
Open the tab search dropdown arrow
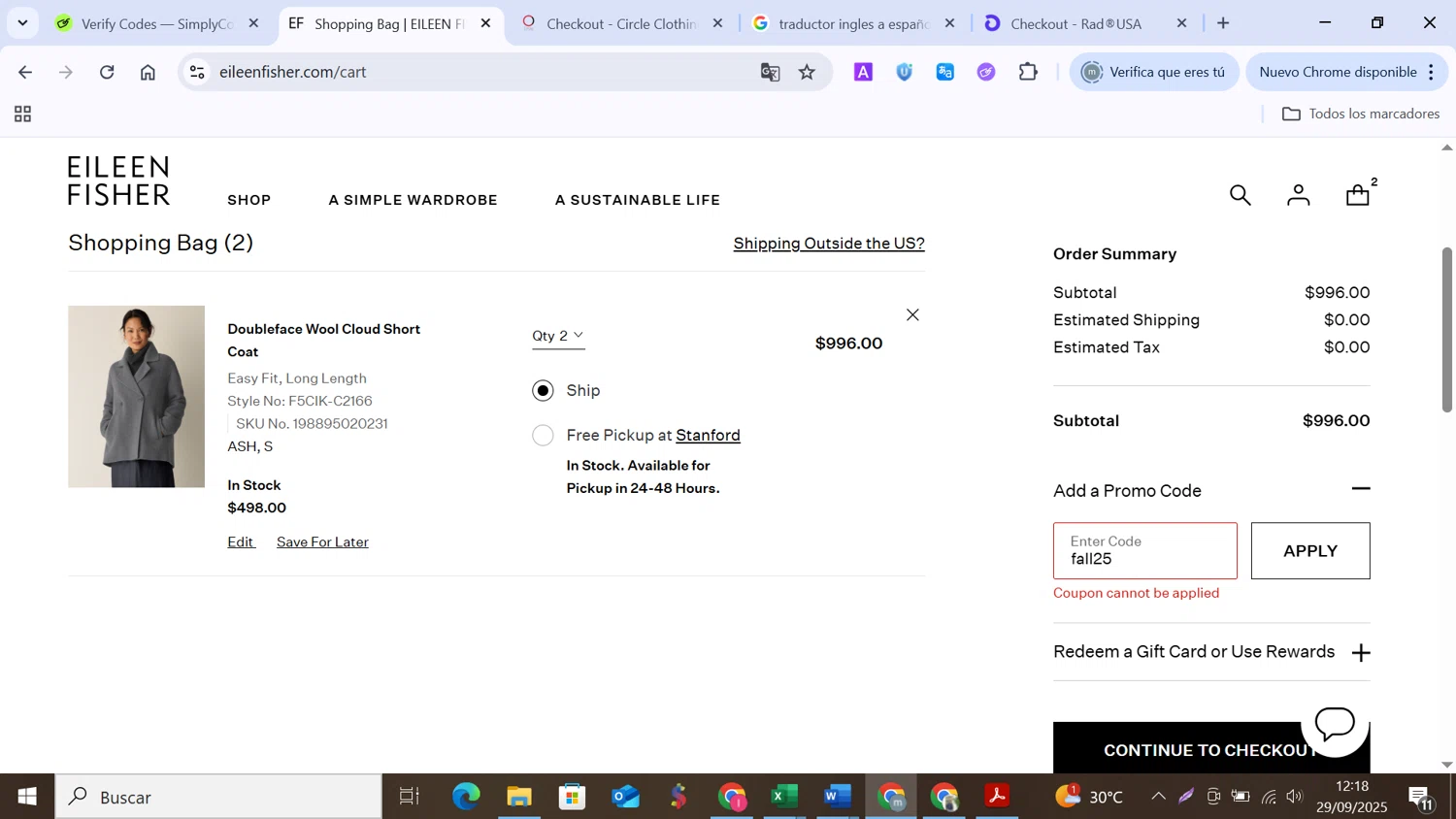coord(22,23)
